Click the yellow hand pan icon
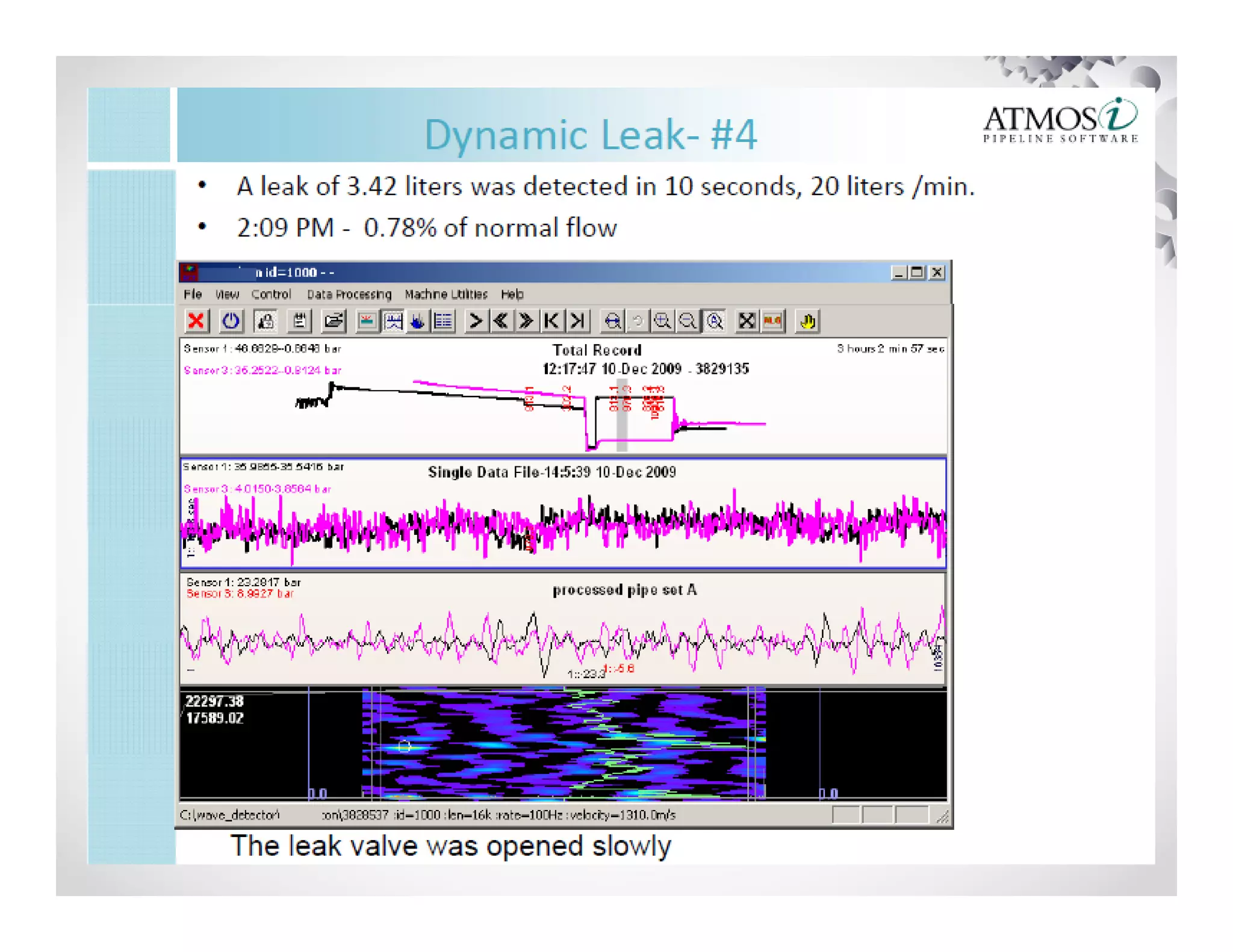 [x=807, y=321]
